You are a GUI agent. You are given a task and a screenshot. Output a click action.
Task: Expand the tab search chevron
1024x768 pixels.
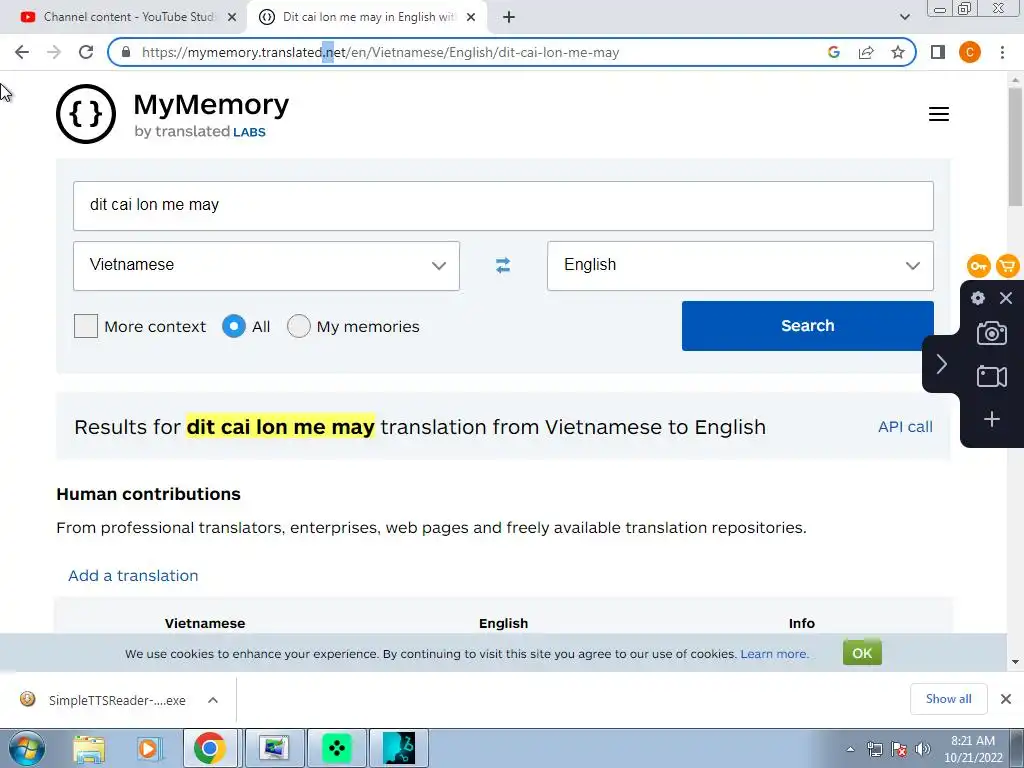click(x=904, y=17)
